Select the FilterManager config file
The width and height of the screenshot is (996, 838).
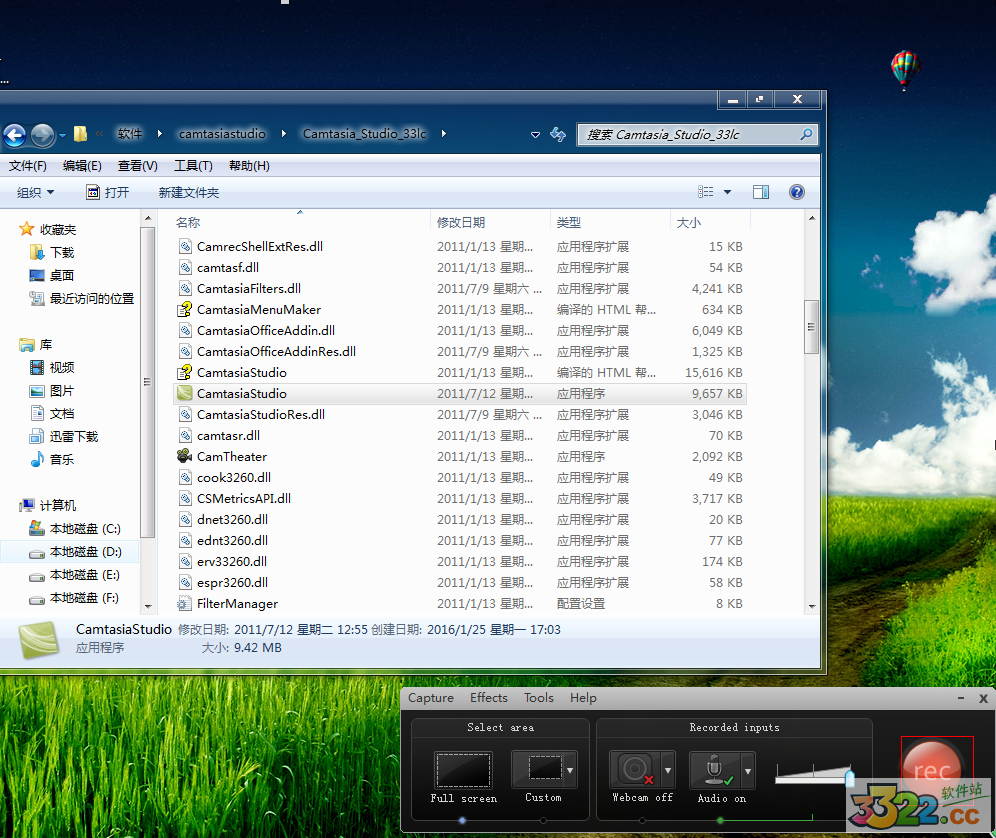tap(237, 604)
